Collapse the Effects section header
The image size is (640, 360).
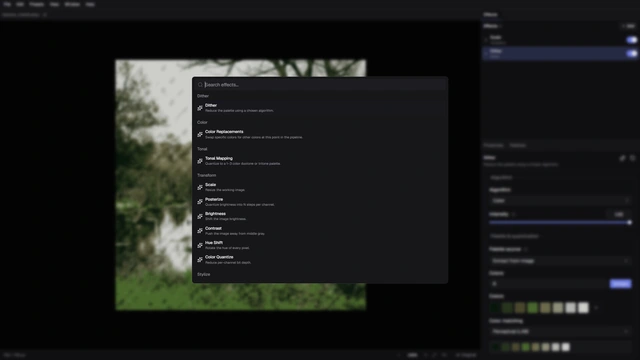pos(492,26)
